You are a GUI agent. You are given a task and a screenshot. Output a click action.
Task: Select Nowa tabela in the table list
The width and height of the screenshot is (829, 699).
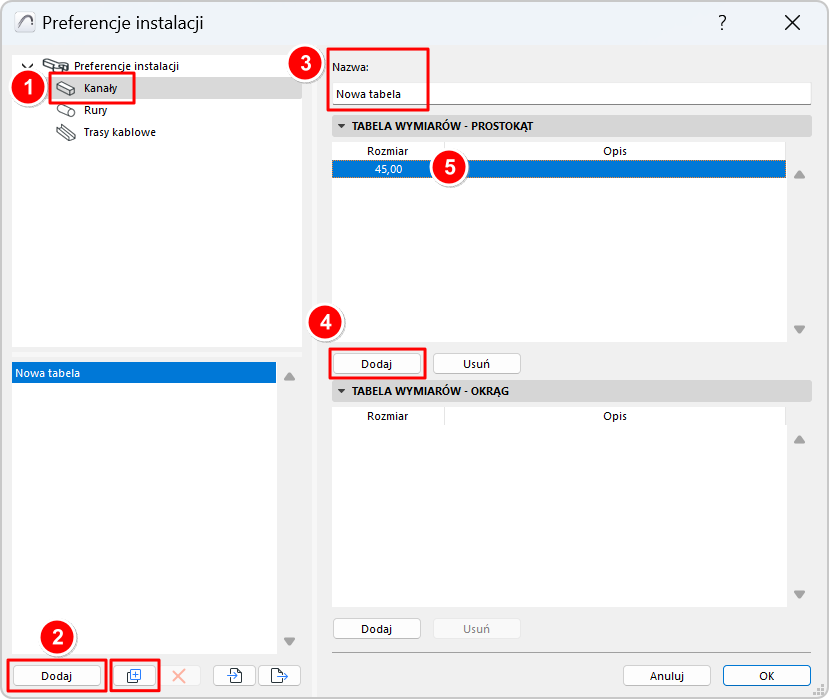144,373
